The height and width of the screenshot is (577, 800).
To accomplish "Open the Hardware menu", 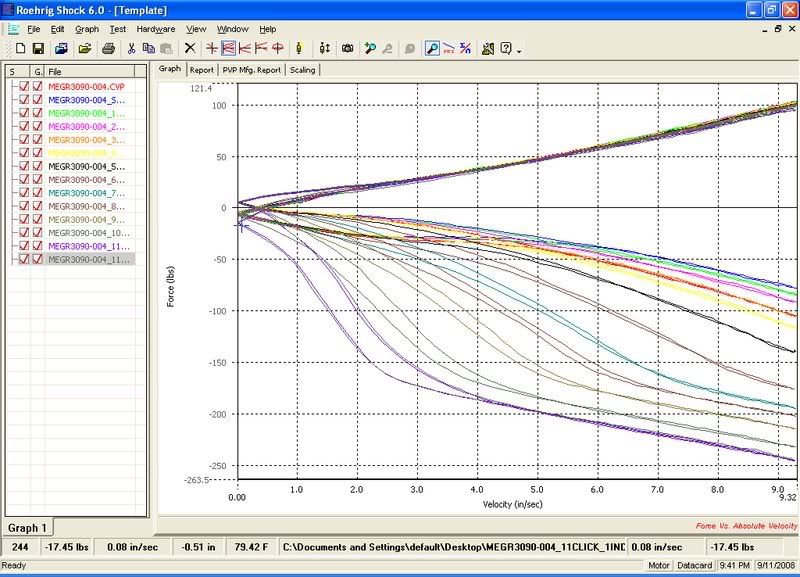I will click(155, 30).
